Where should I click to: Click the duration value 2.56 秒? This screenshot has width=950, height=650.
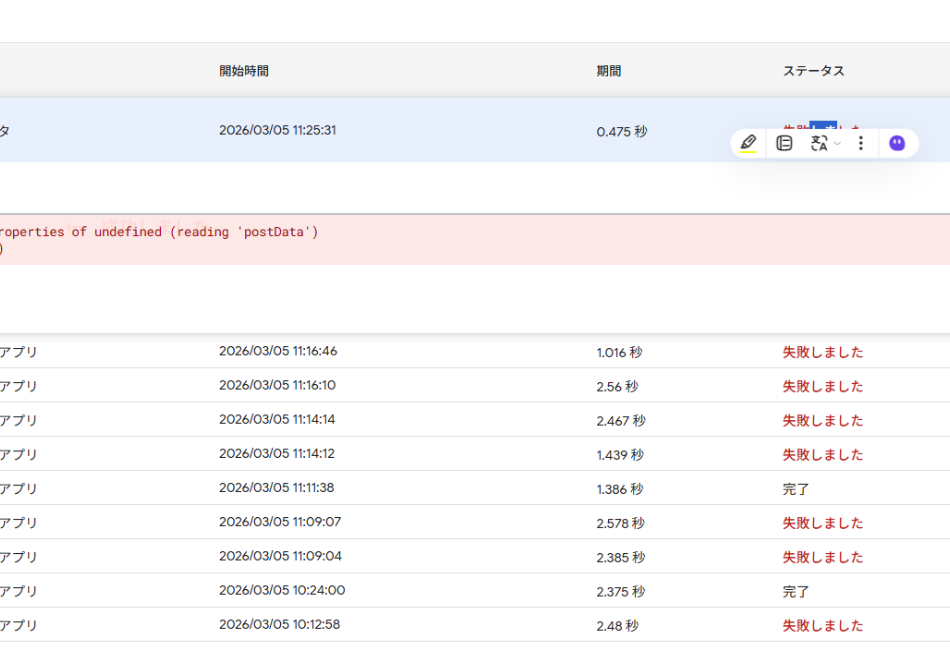pyautogui.click(x=615, y=386)
